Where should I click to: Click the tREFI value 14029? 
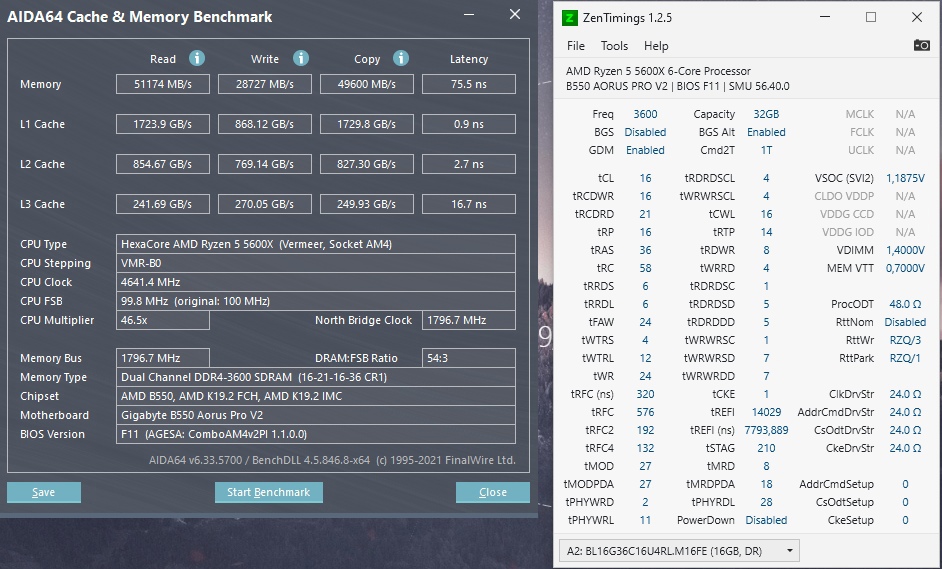[766, 412]
